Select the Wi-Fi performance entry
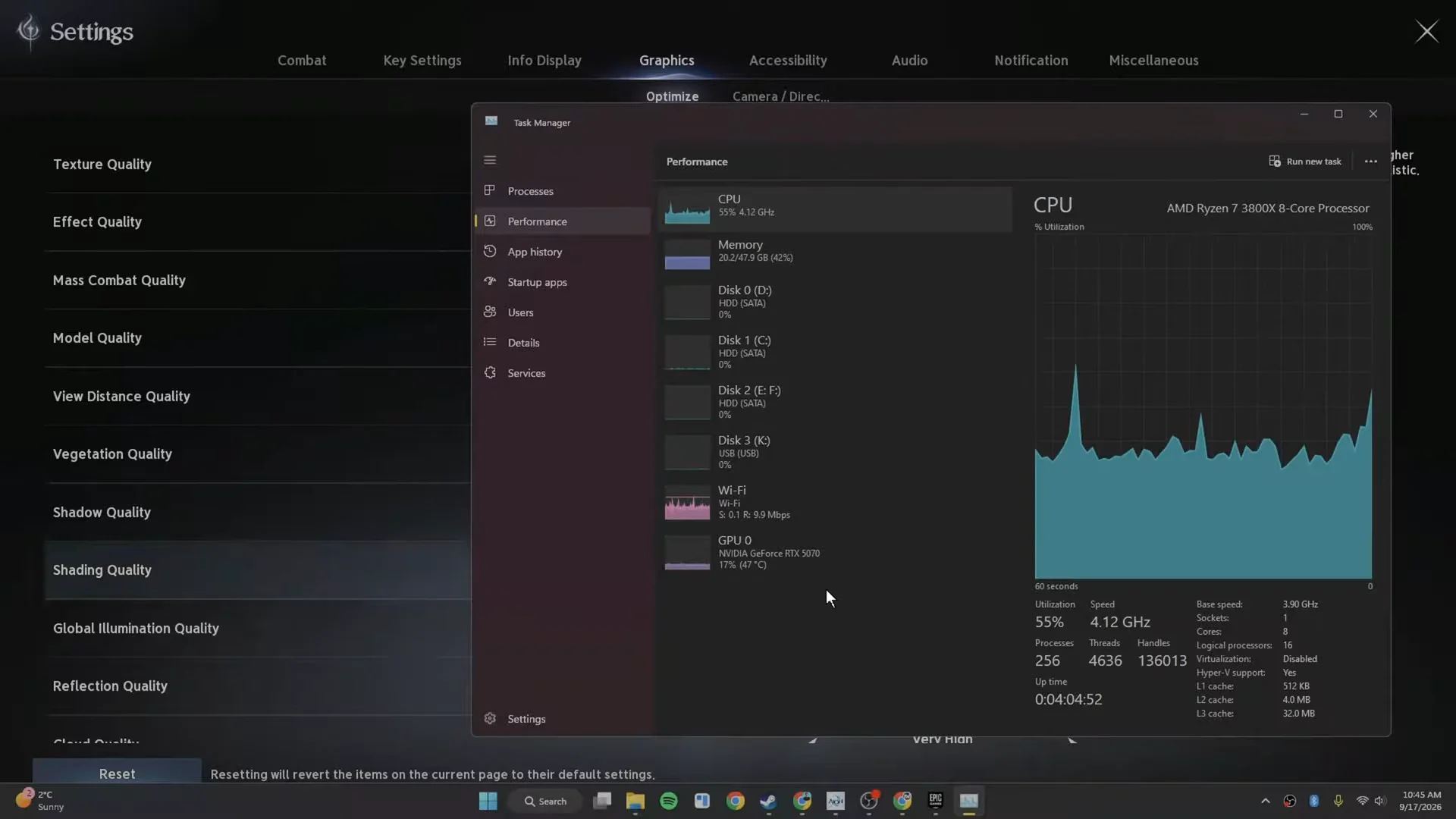The height and width of the screenshot is (819, 1456). click(836, 502)
